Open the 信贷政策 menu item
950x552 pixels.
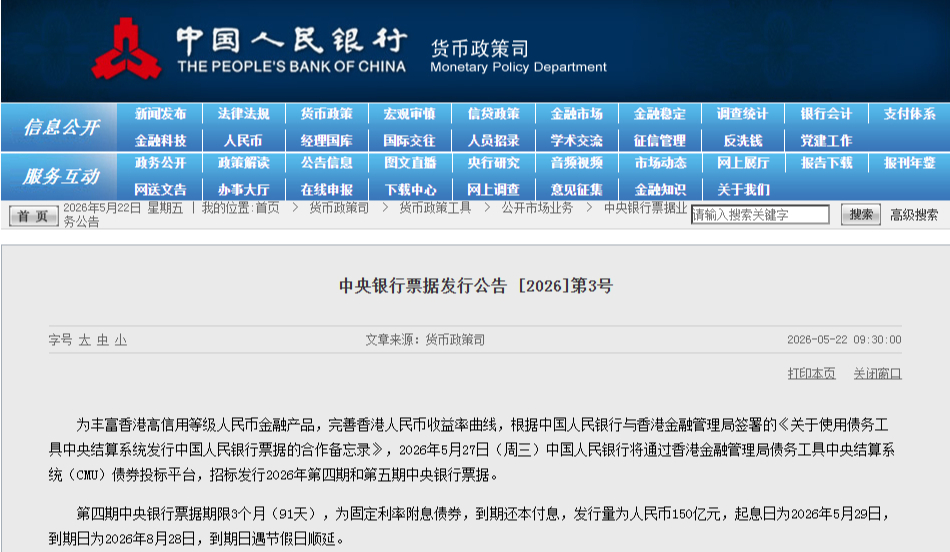coord(493,114)
